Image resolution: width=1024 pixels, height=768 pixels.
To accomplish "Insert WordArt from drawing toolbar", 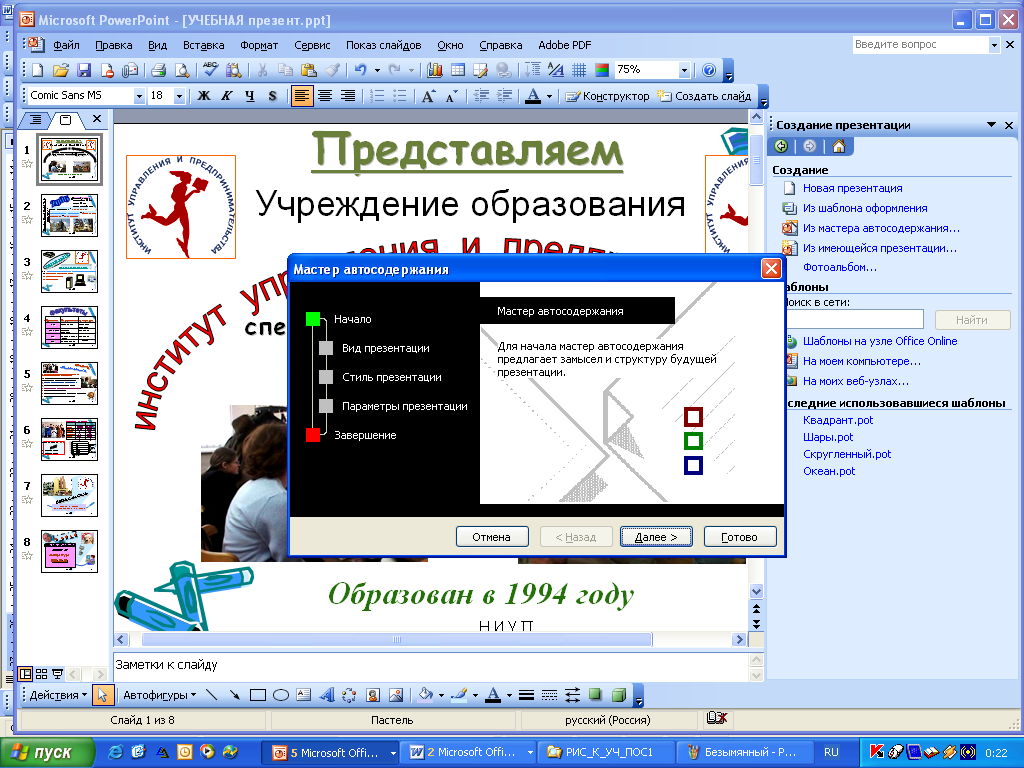I will (326, 695).
